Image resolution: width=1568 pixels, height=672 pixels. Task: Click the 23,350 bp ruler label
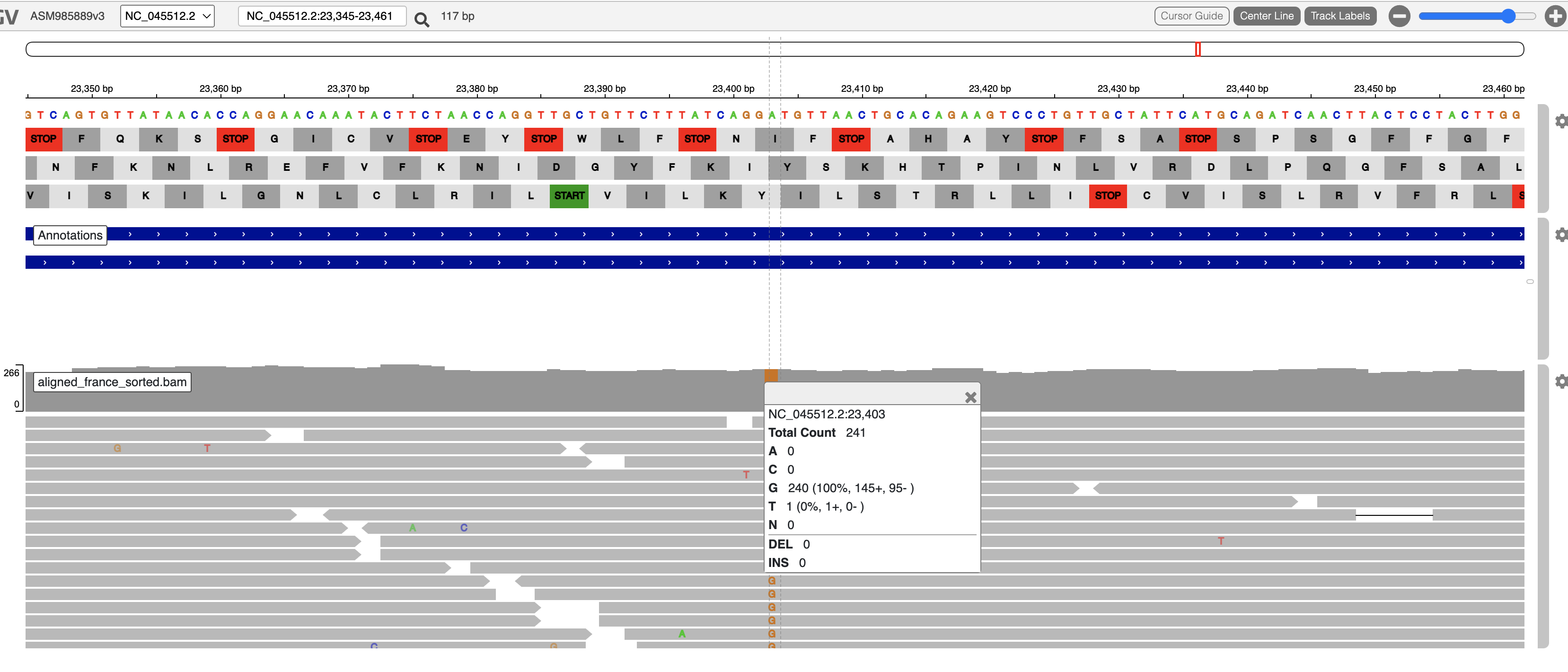[x=91, y=88]
